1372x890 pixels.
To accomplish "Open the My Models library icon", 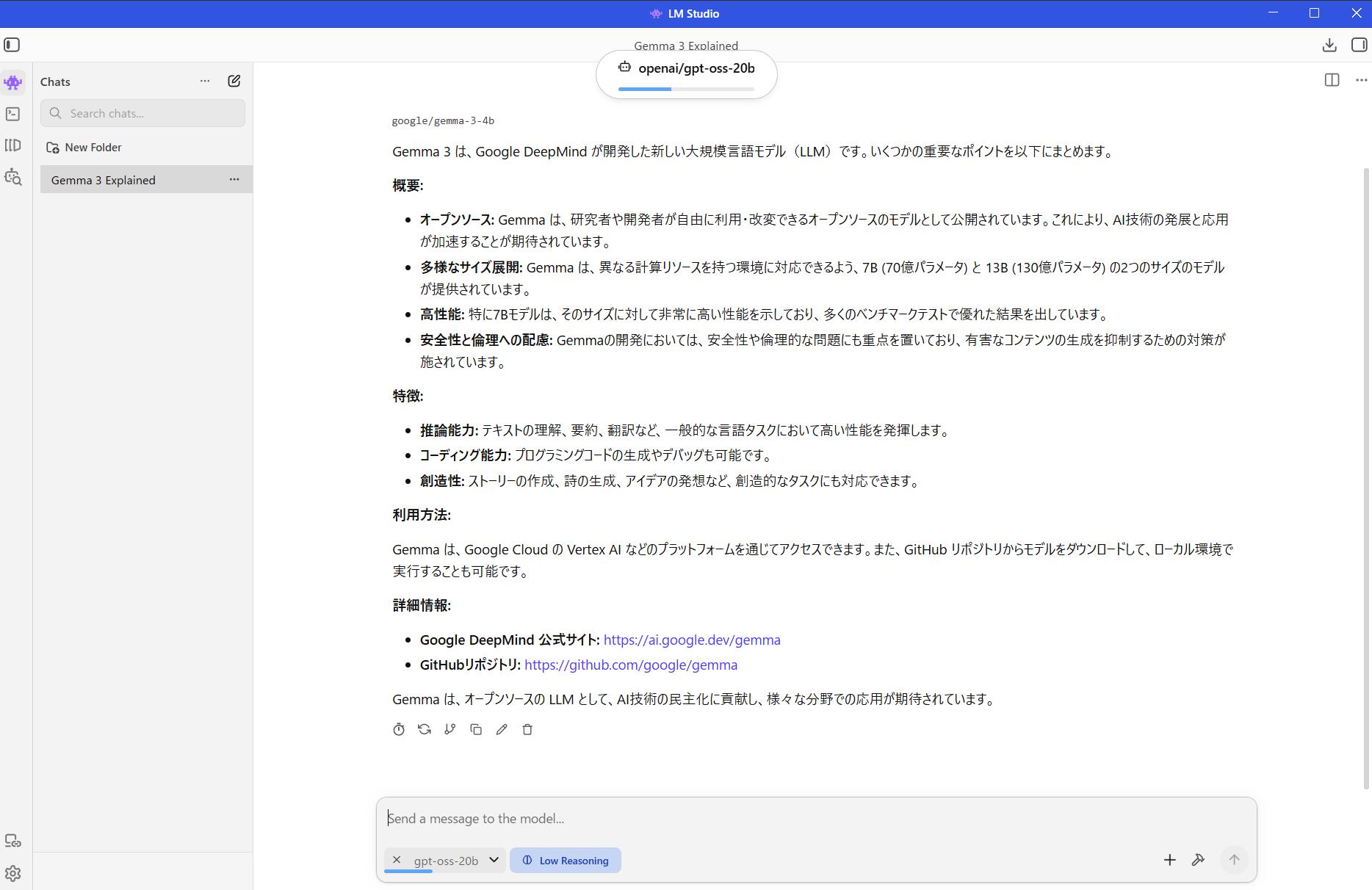I will click(12, 145).
